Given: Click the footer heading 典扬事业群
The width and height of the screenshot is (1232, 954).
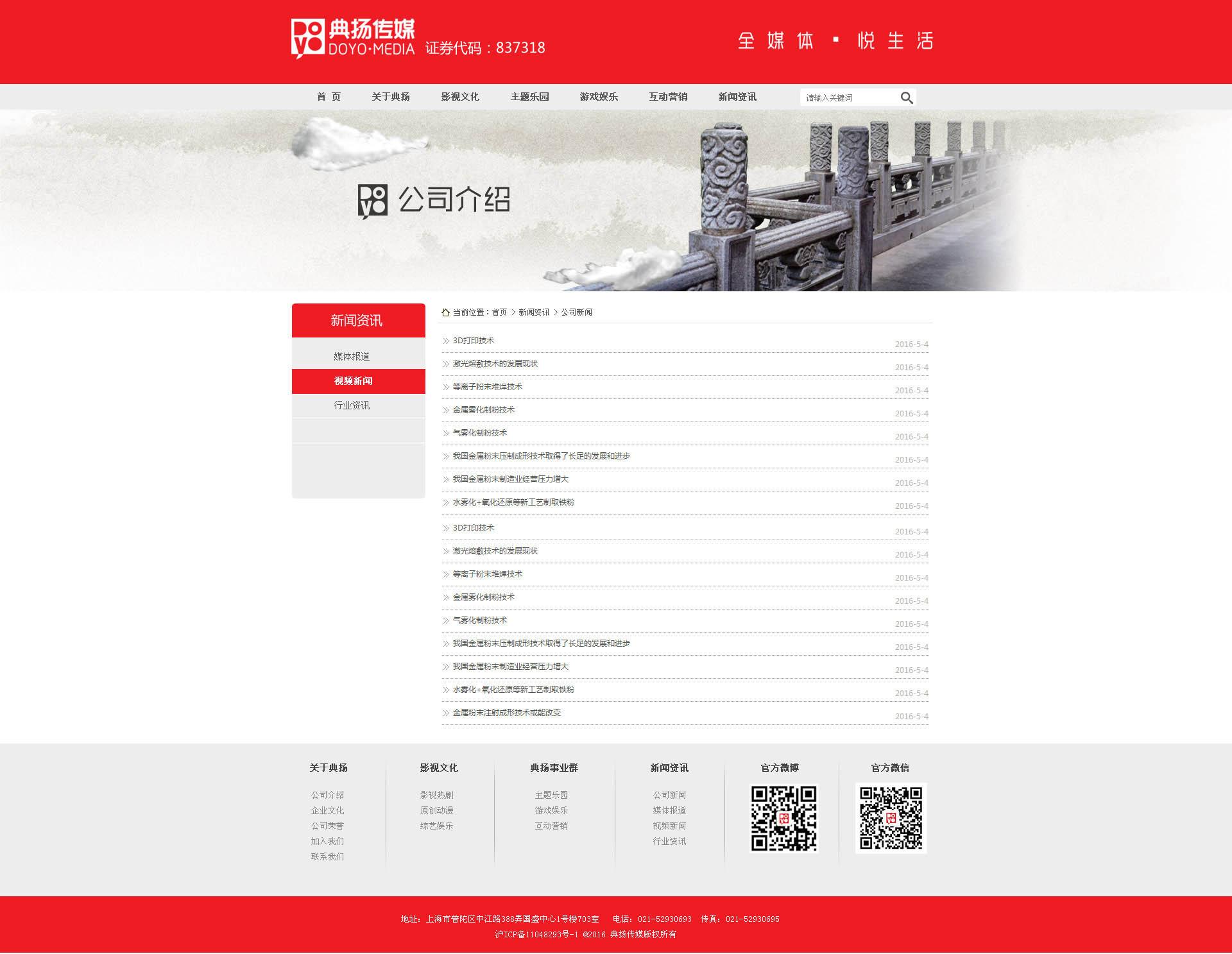Looking at the screenshot, I should point(554,768).
